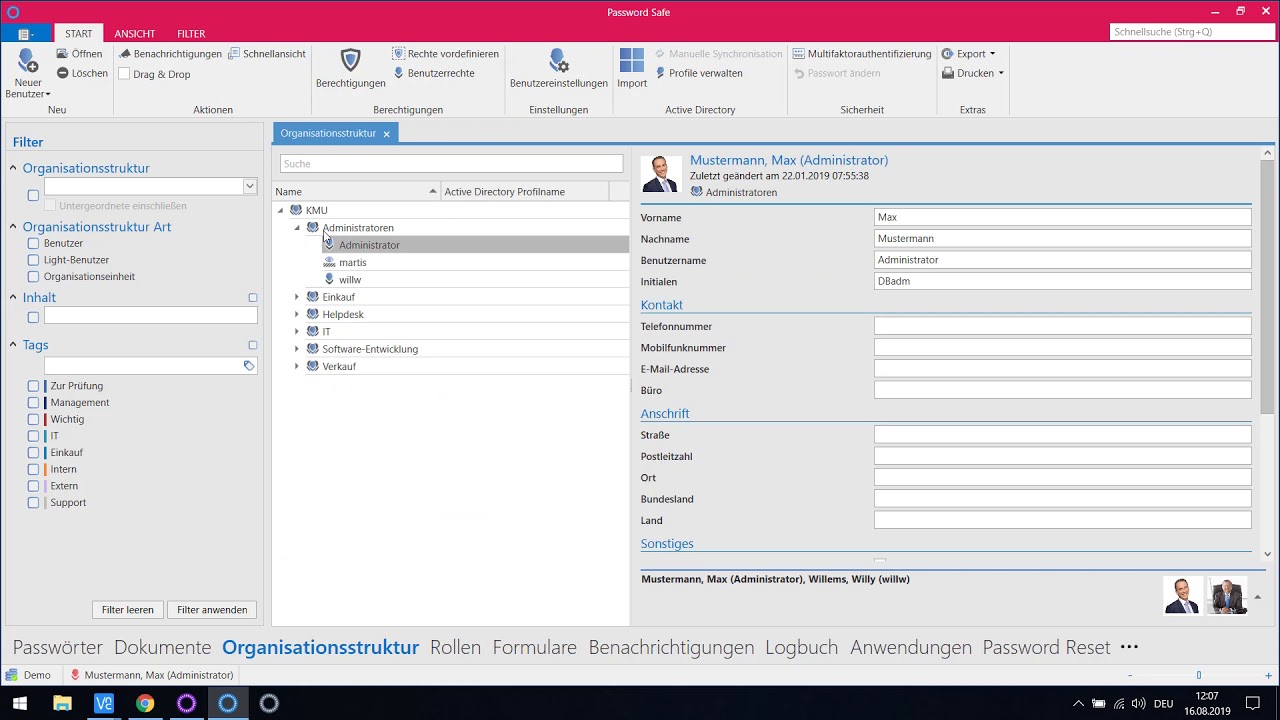
Task: Open the Rollen module
Action: [455, 647]
